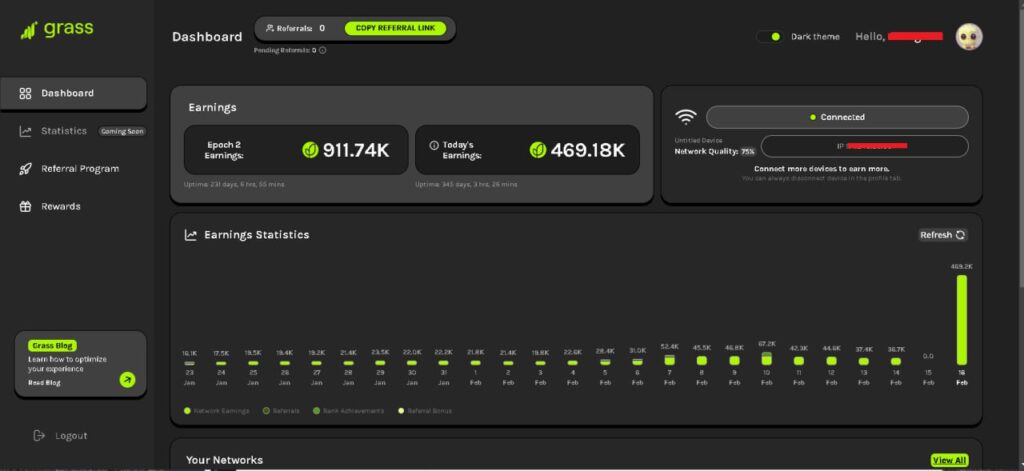
Task: Click the Grass Blog label badge
Action: point(52,346)
